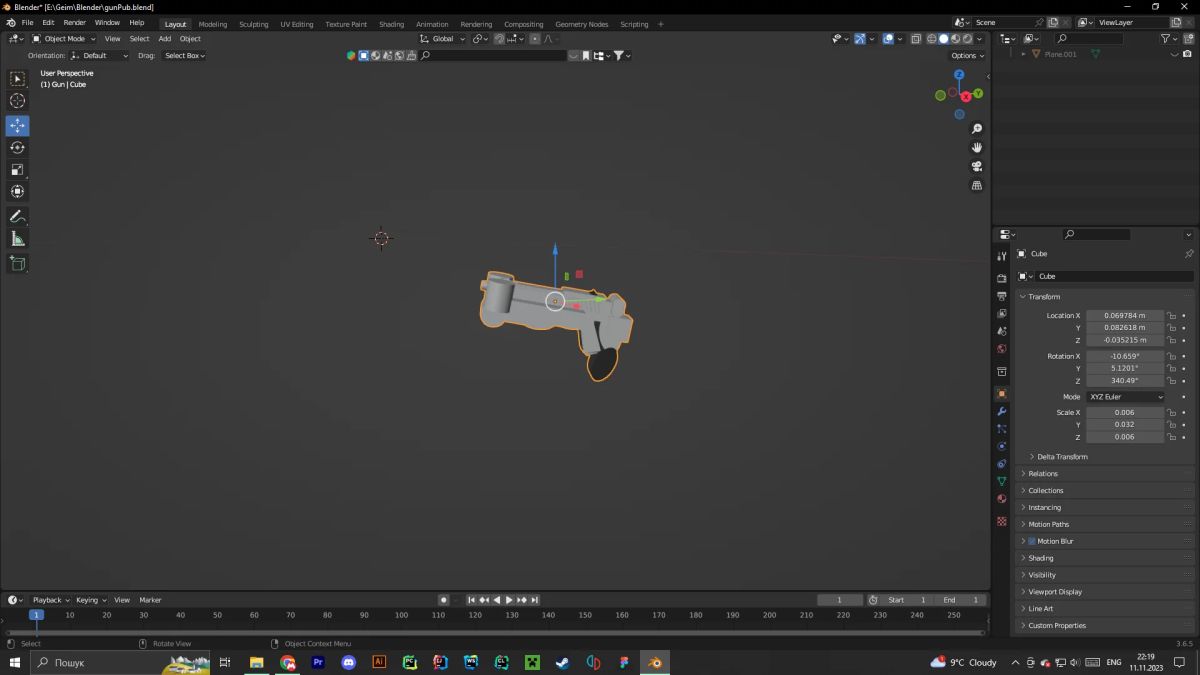Activate the Rotate tool
This screenshot has height=675, width=1200.
(x=18, y=147)
